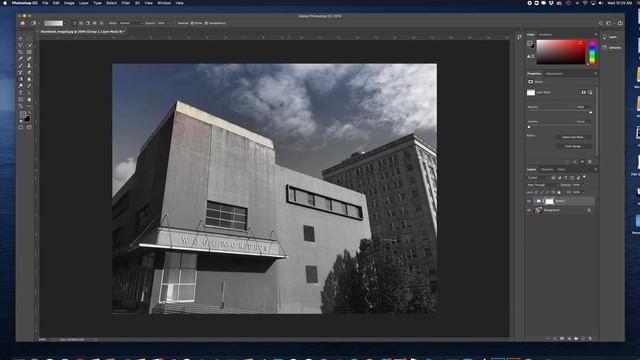This screenshot has width=640, height=360.
Task: Open the File menu
Action: pyautogui.click(x=45, y=3)
